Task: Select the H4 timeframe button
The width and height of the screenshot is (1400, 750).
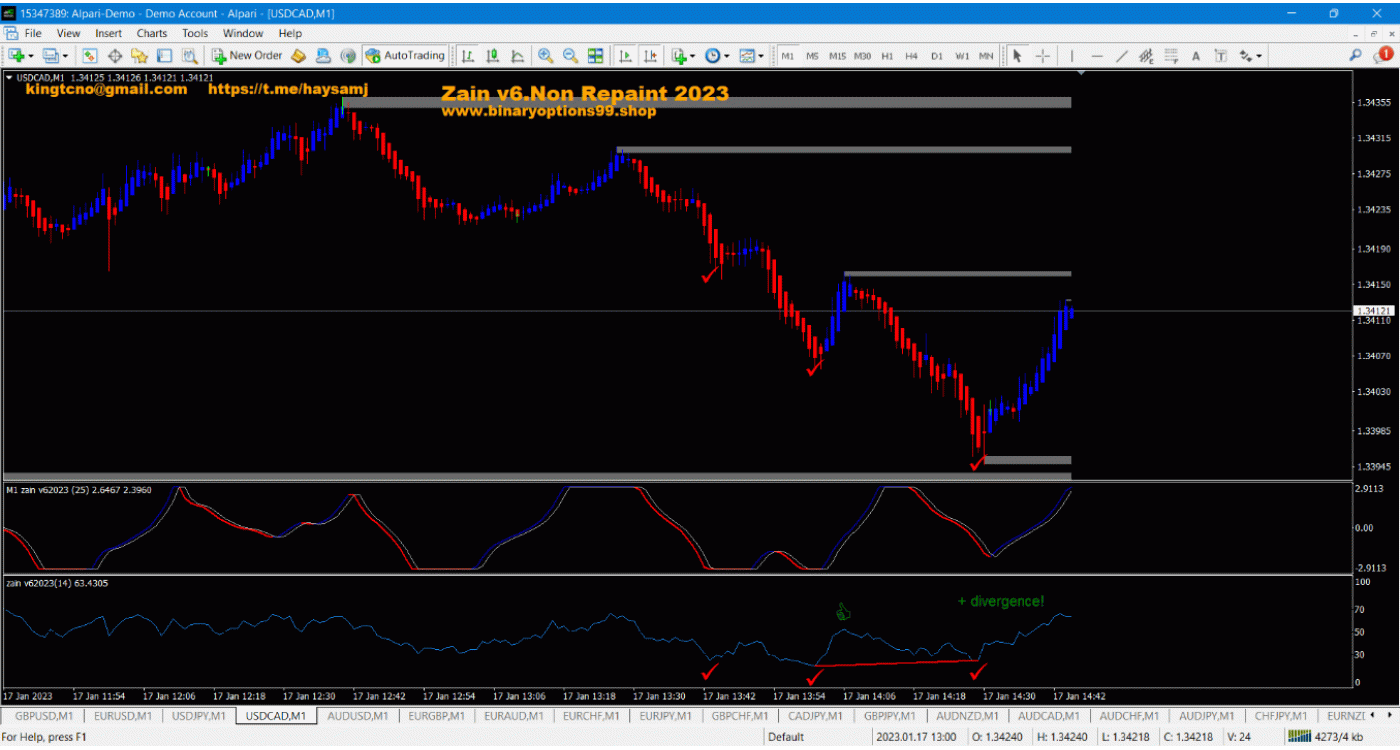Action: click(x=911, y=56)
